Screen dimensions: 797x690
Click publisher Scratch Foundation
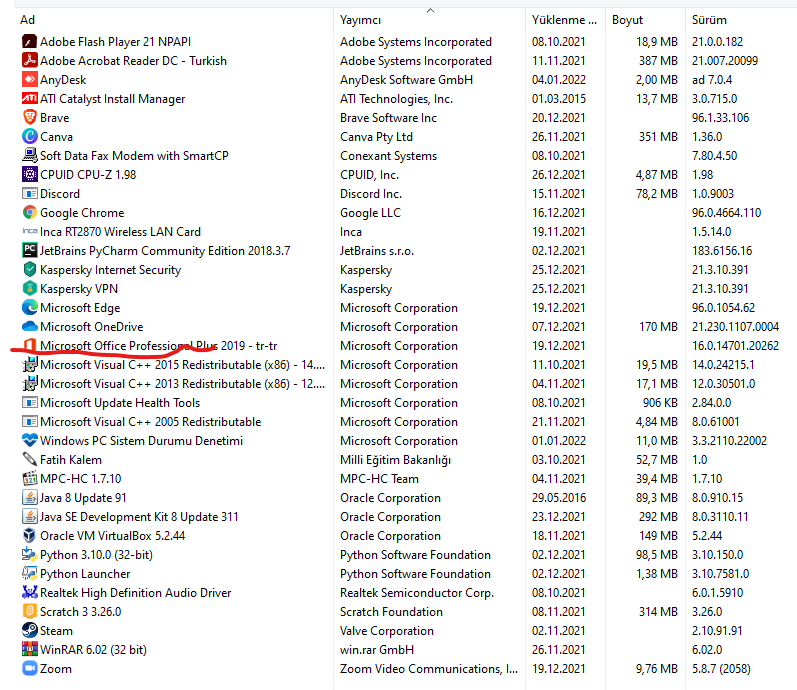click(391, 612)
